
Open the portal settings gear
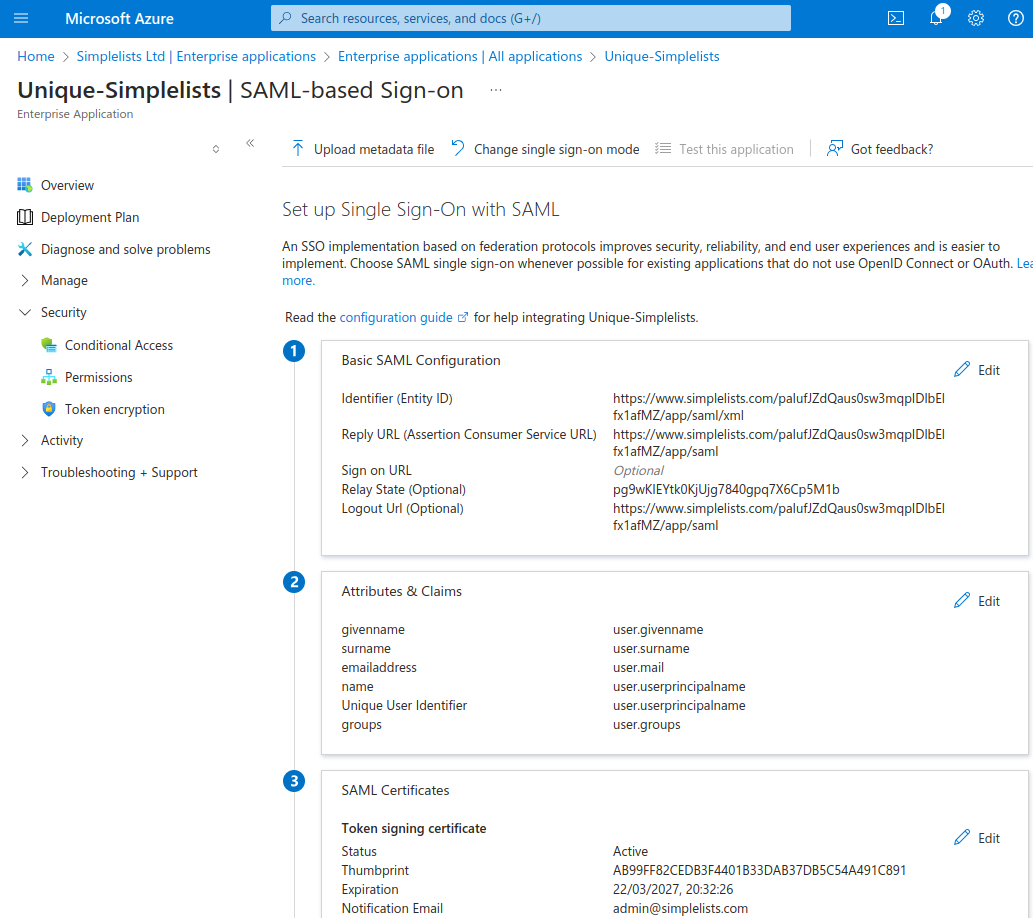point(976,18)
